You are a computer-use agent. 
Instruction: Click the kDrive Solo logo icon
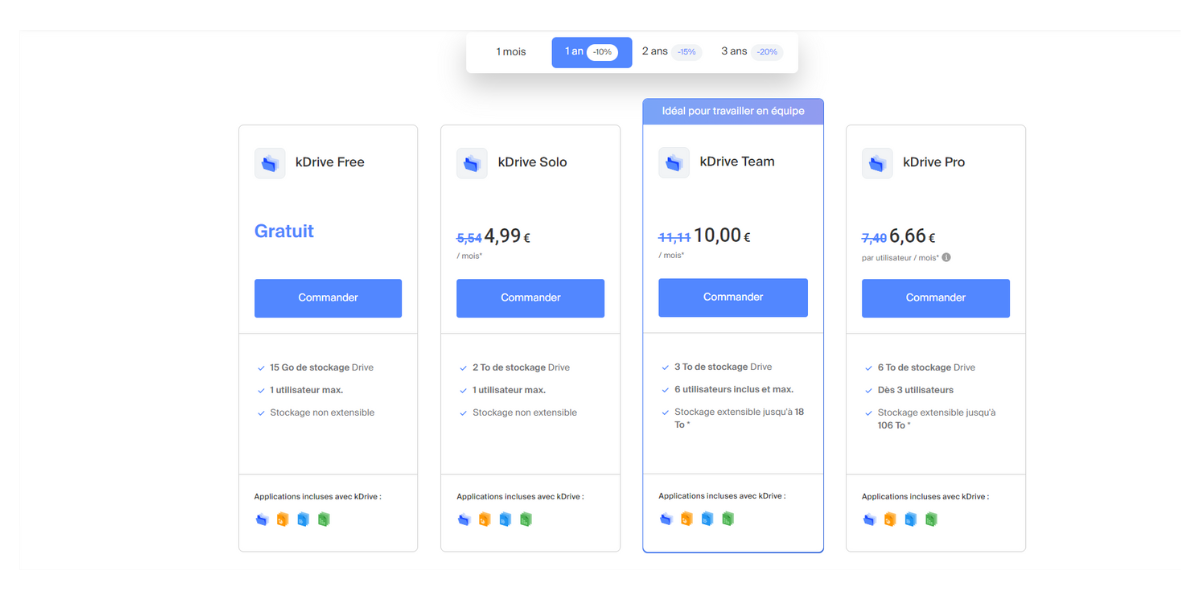pyautogui.click(x=472, y=163)
